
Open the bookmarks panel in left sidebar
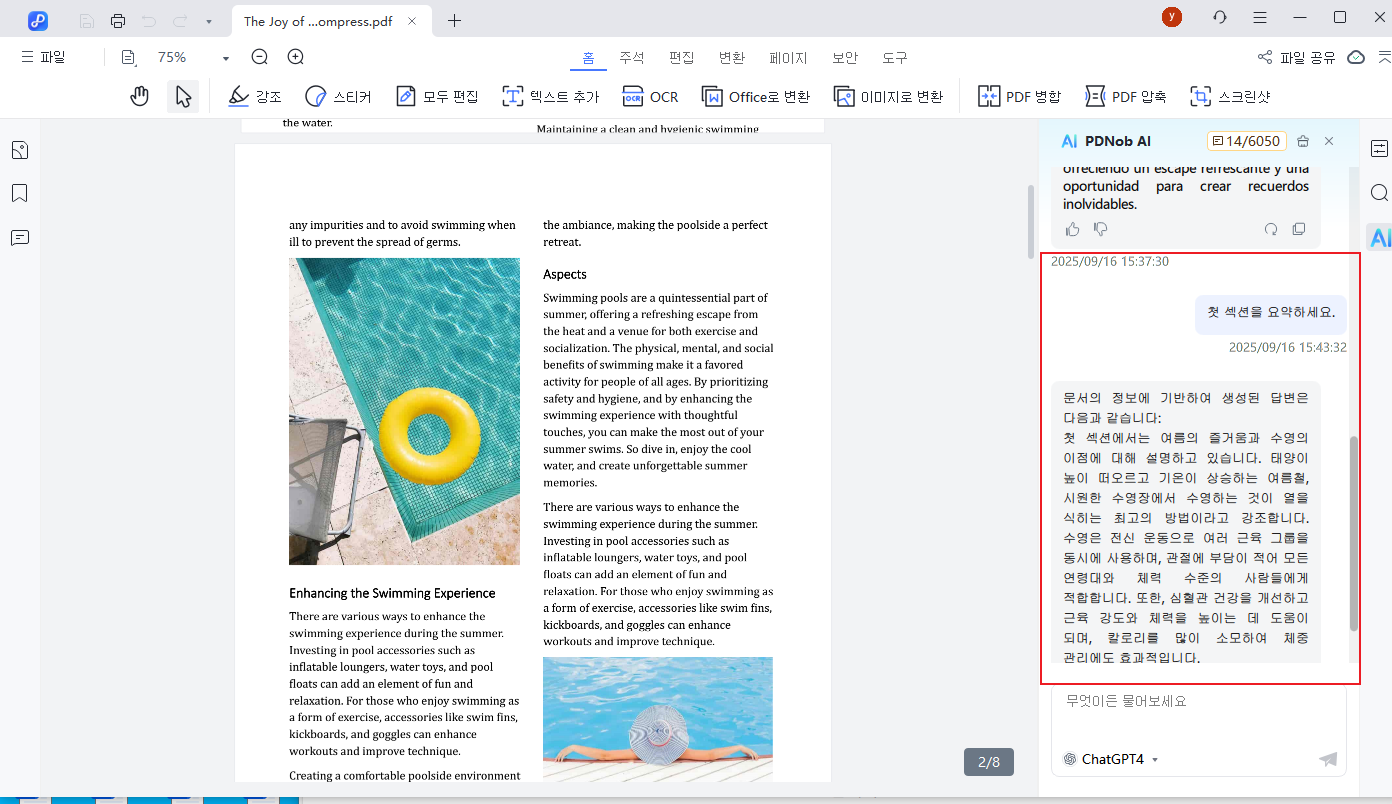click(20, 193)
